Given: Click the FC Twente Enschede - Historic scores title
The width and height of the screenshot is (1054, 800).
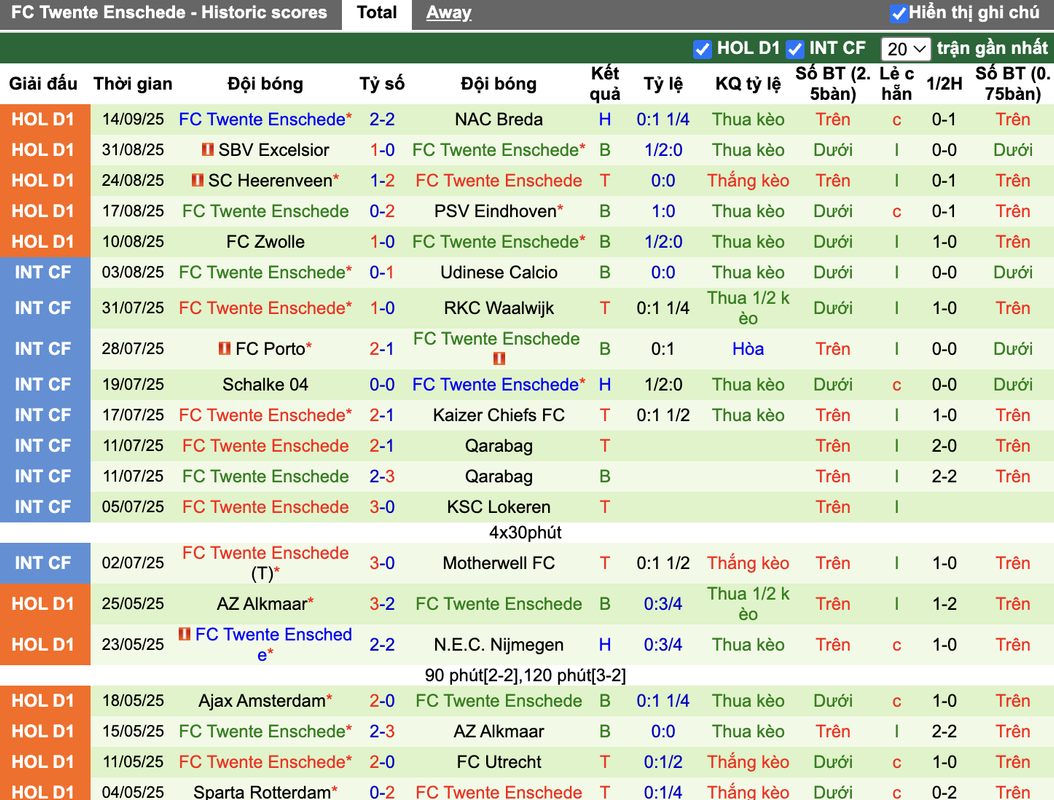Looking at the screenshot, I should pos(169,13).
